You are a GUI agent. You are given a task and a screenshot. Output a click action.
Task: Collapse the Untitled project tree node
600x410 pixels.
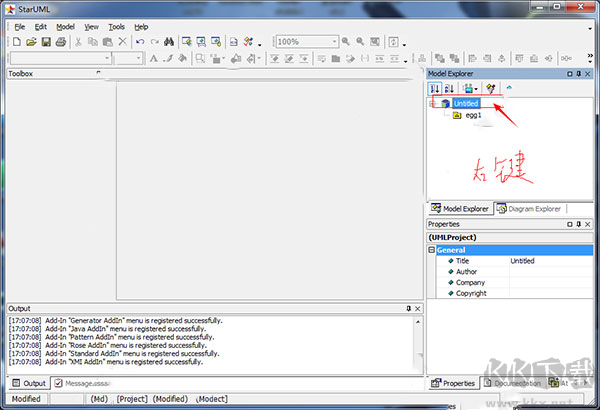pos(433,103)
